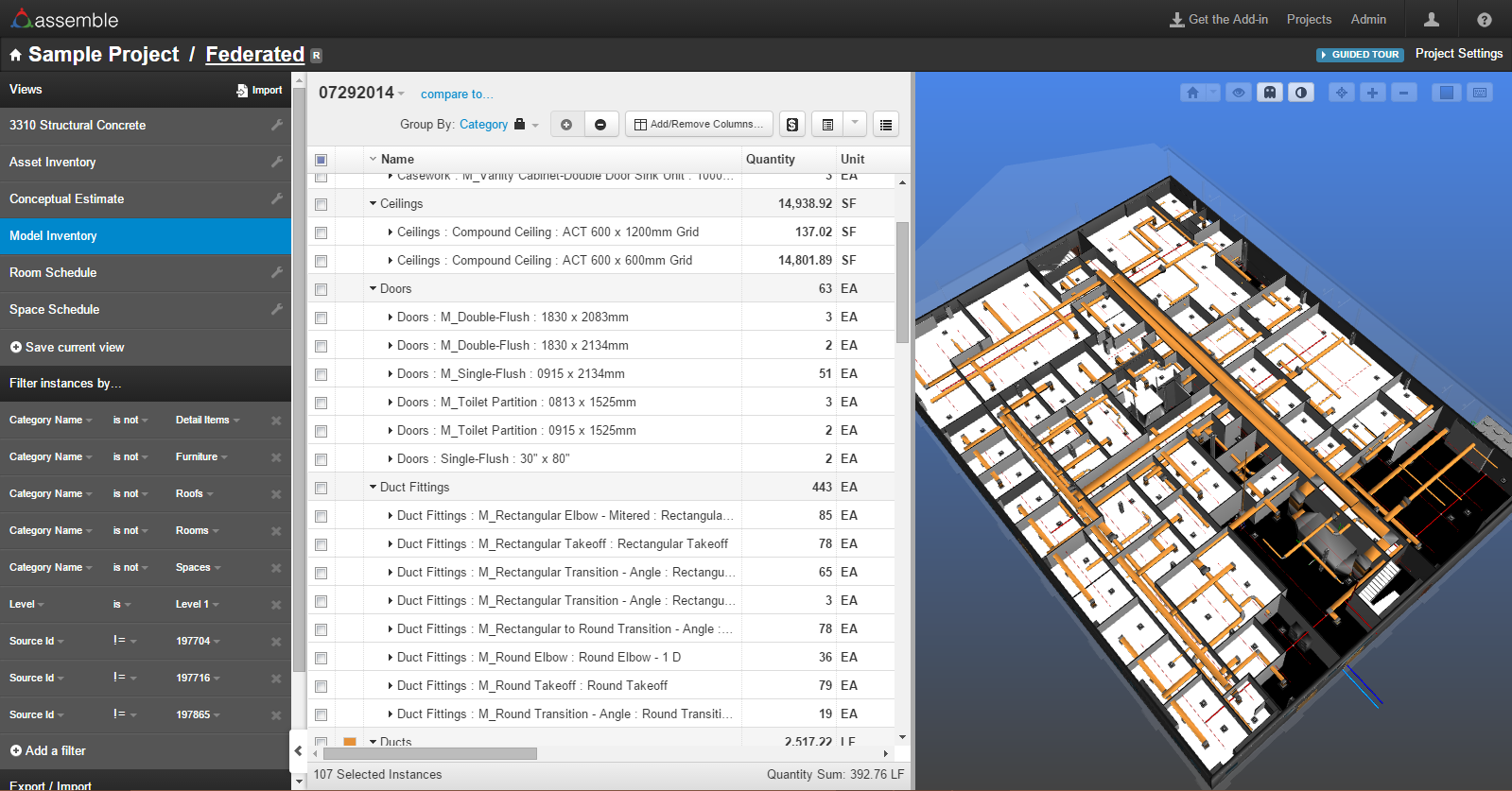Check the Ceilings group row checkbox
Viewport: 1512px width, 791px height.
click(321, 204)
